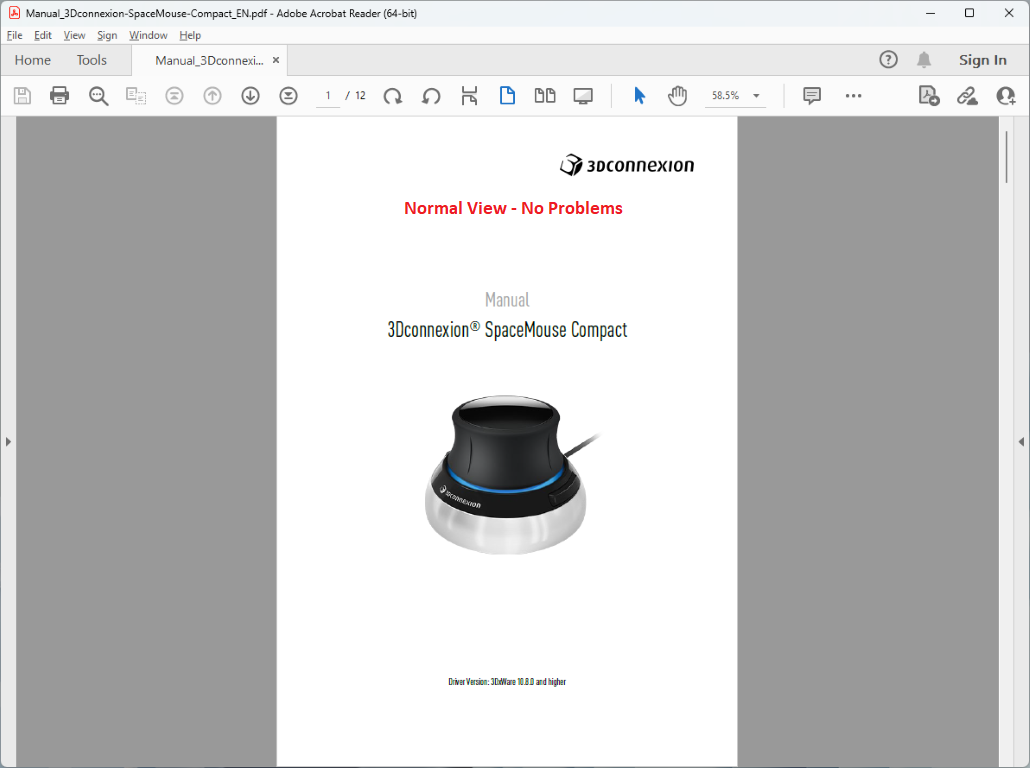Rotate the page clockwise
The image size is (1030, 768).
[x=393, y=95]
